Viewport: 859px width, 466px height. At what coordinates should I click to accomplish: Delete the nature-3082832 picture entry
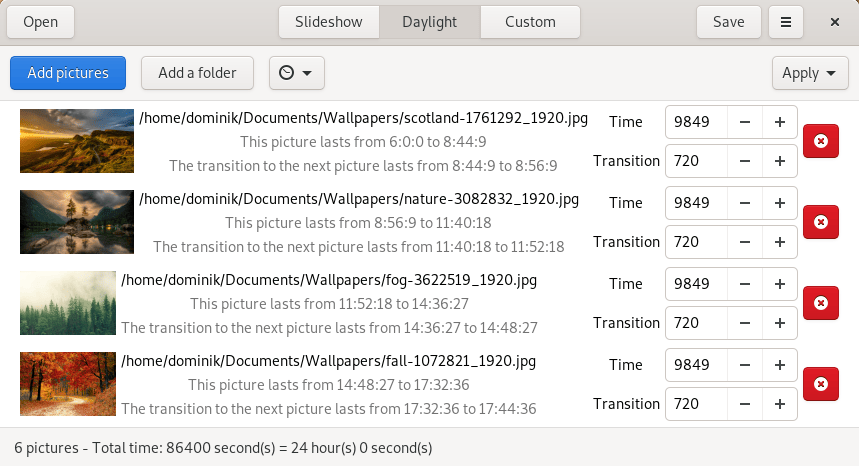tap(820, 222)
